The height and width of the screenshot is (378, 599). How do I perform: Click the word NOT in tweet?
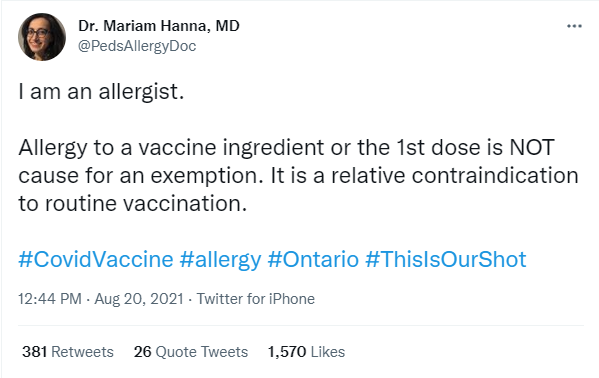click(x=532, y=148)
